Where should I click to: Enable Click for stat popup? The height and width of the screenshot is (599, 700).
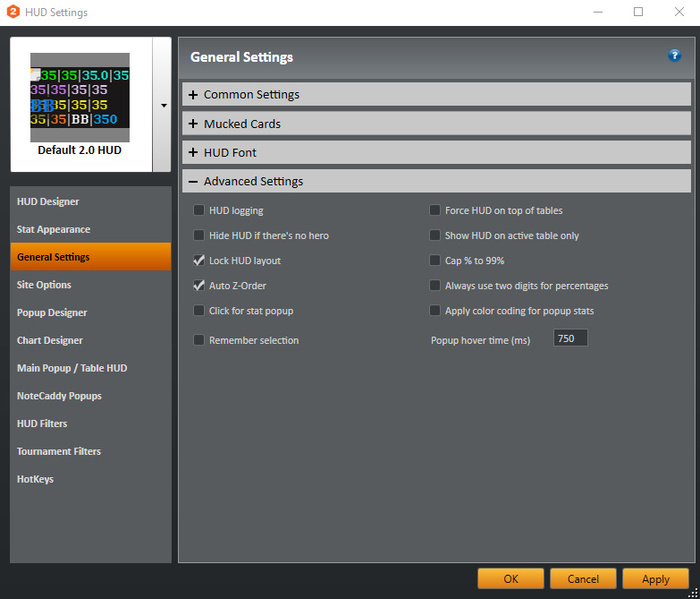point(199,310)
